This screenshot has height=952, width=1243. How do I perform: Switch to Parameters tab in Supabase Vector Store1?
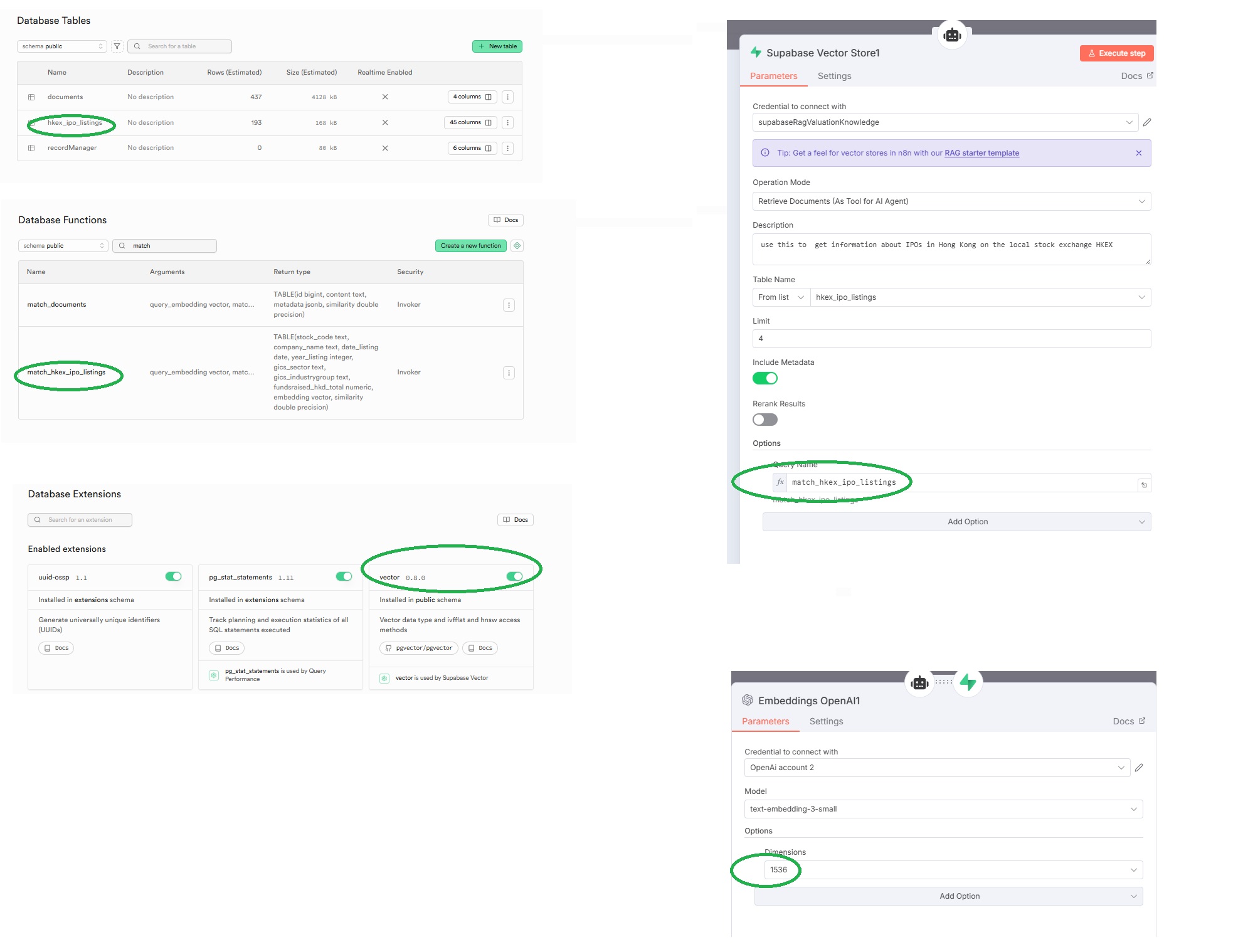(x=773, y=76)
